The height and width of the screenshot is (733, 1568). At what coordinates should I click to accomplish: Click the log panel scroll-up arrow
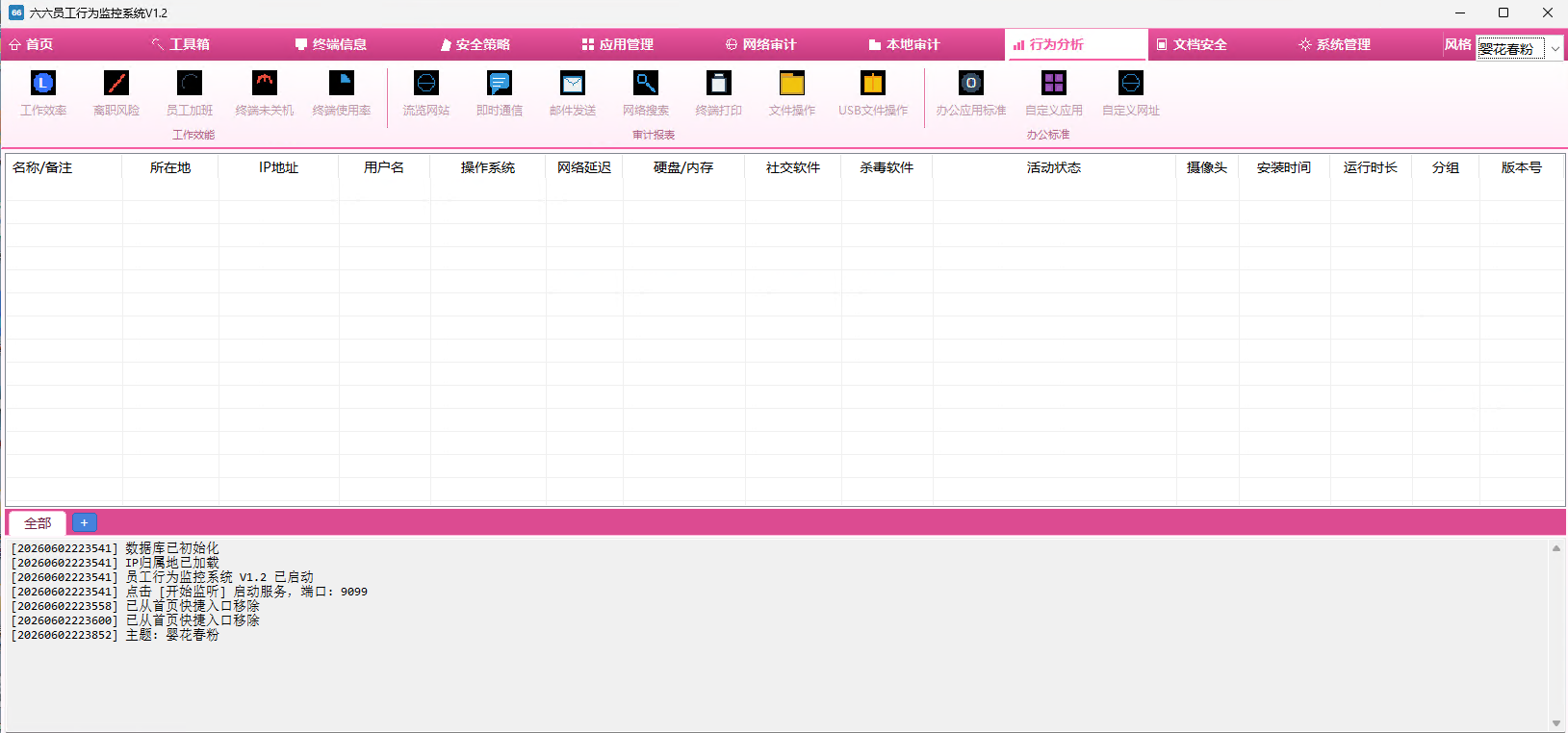[1556, 548]
